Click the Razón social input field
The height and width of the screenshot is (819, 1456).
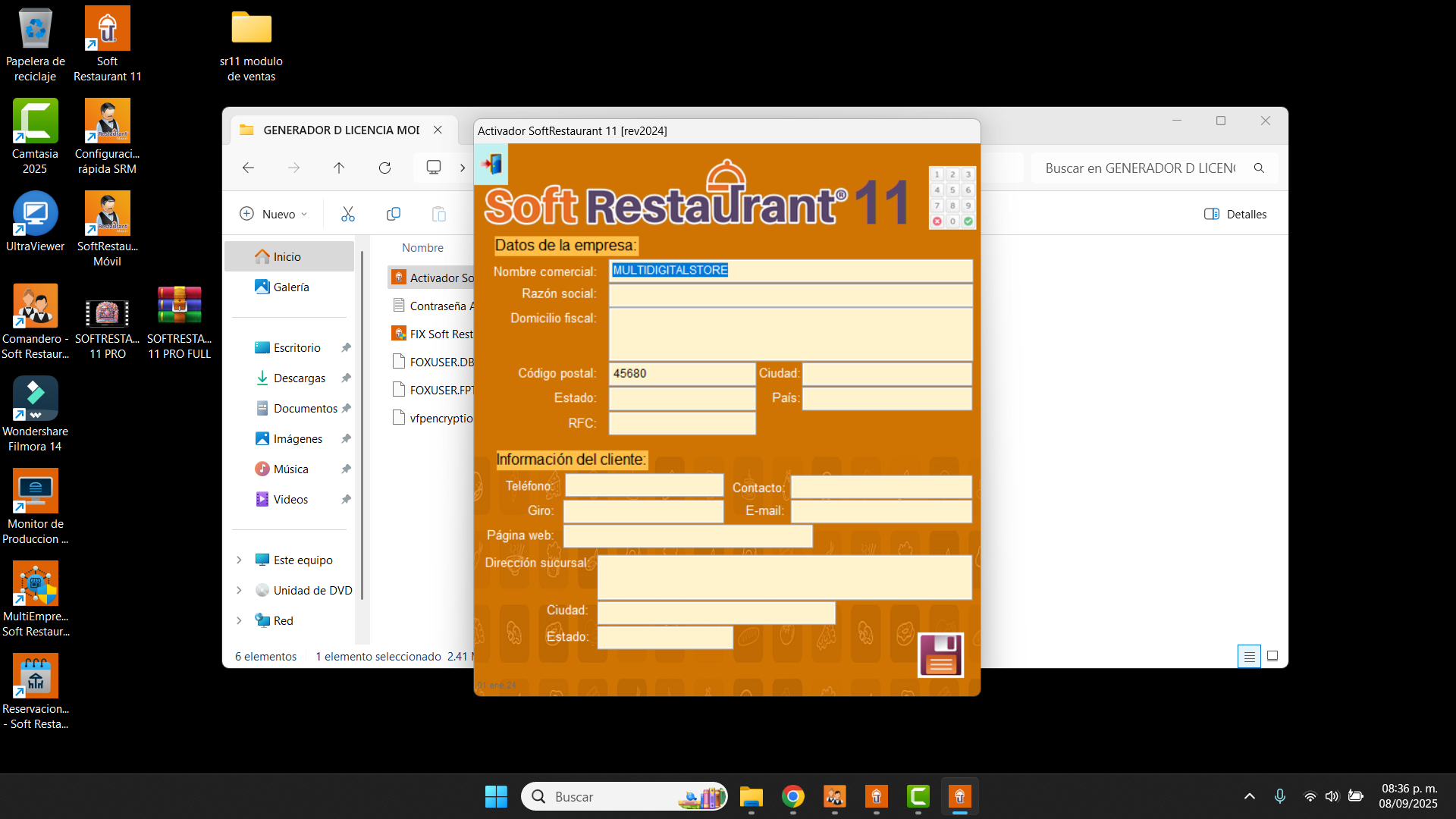(790, 295)
